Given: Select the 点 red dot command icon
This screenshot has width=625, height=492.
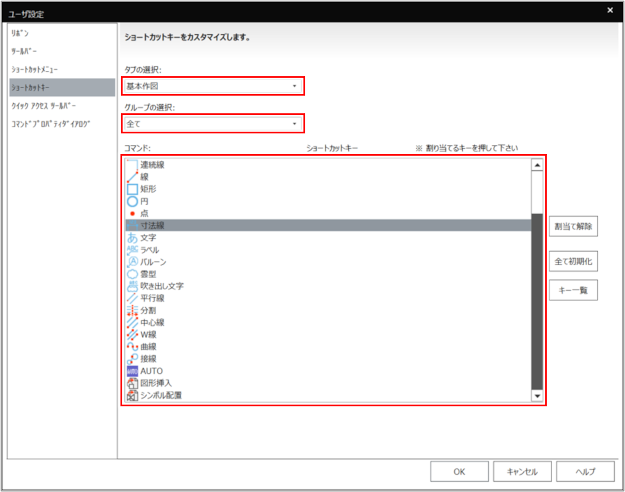Looking at the screenshot, I should click(131, 213).
